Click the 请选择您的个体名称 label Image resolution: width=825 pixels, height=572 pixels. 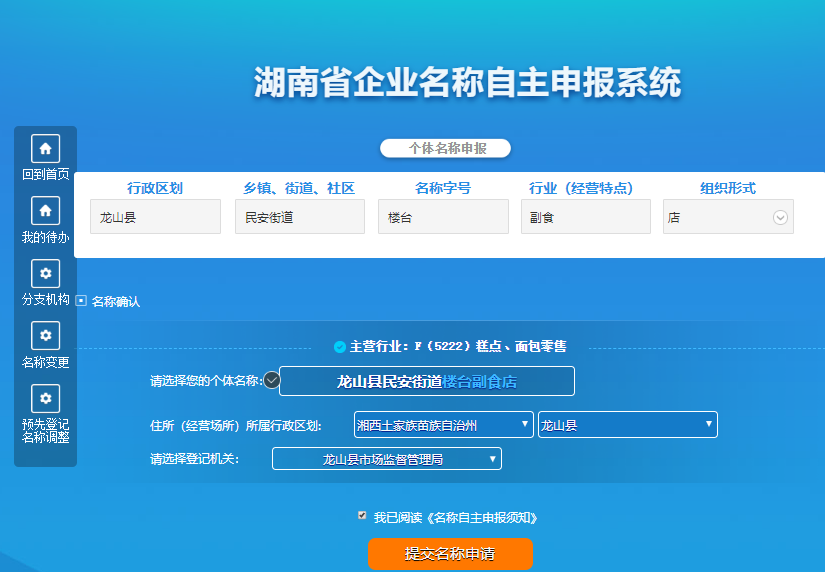206,380
